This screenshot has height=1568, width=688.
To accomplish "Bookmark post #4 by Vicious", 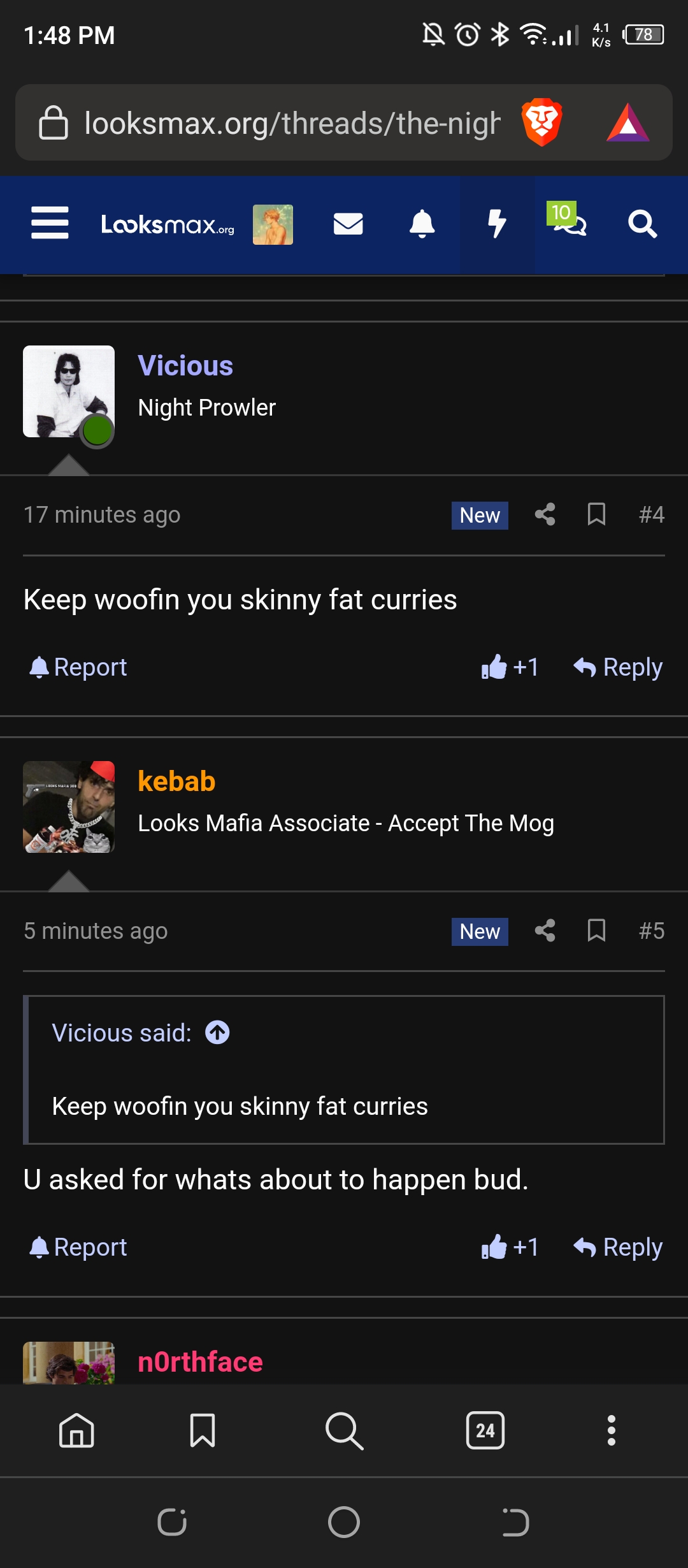I will point(596,514).
